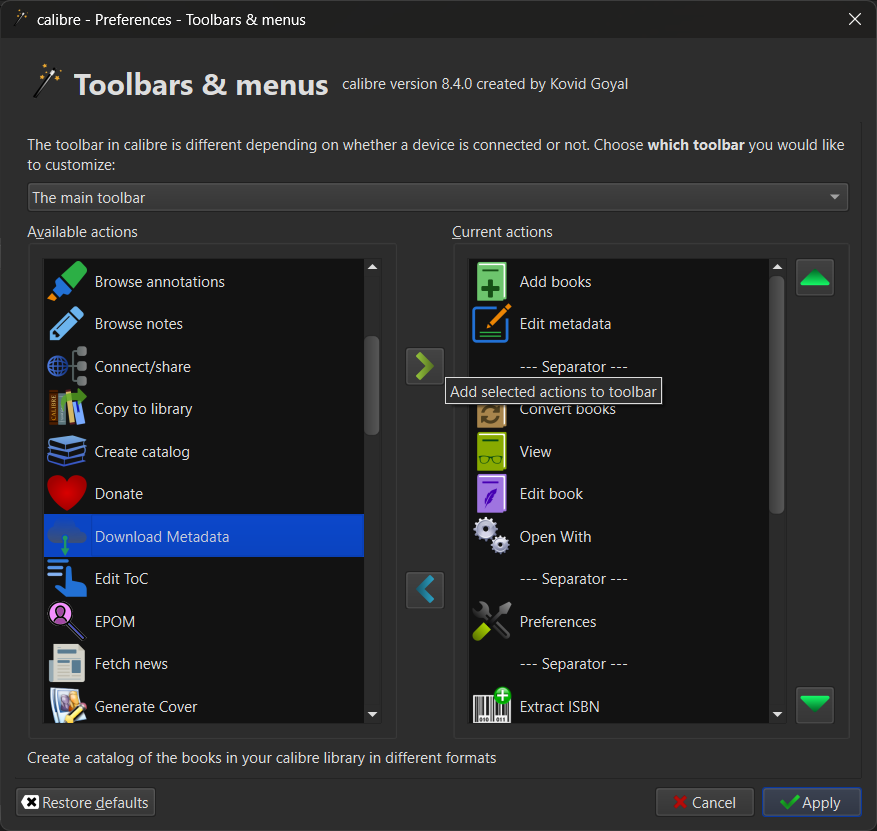
Task: Click the Convert books icon
Action: coord(492,416)
